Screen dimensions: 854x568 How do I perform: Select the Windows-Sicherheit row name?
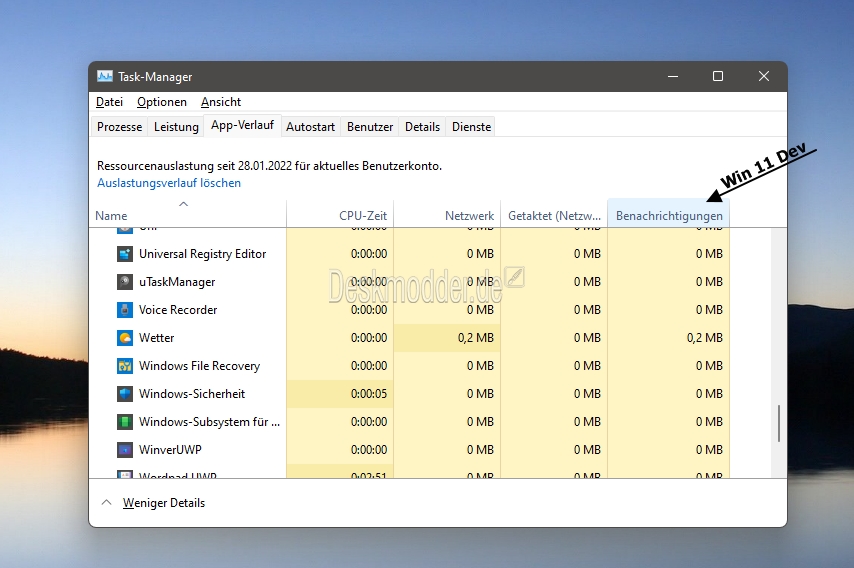[192, 394]
